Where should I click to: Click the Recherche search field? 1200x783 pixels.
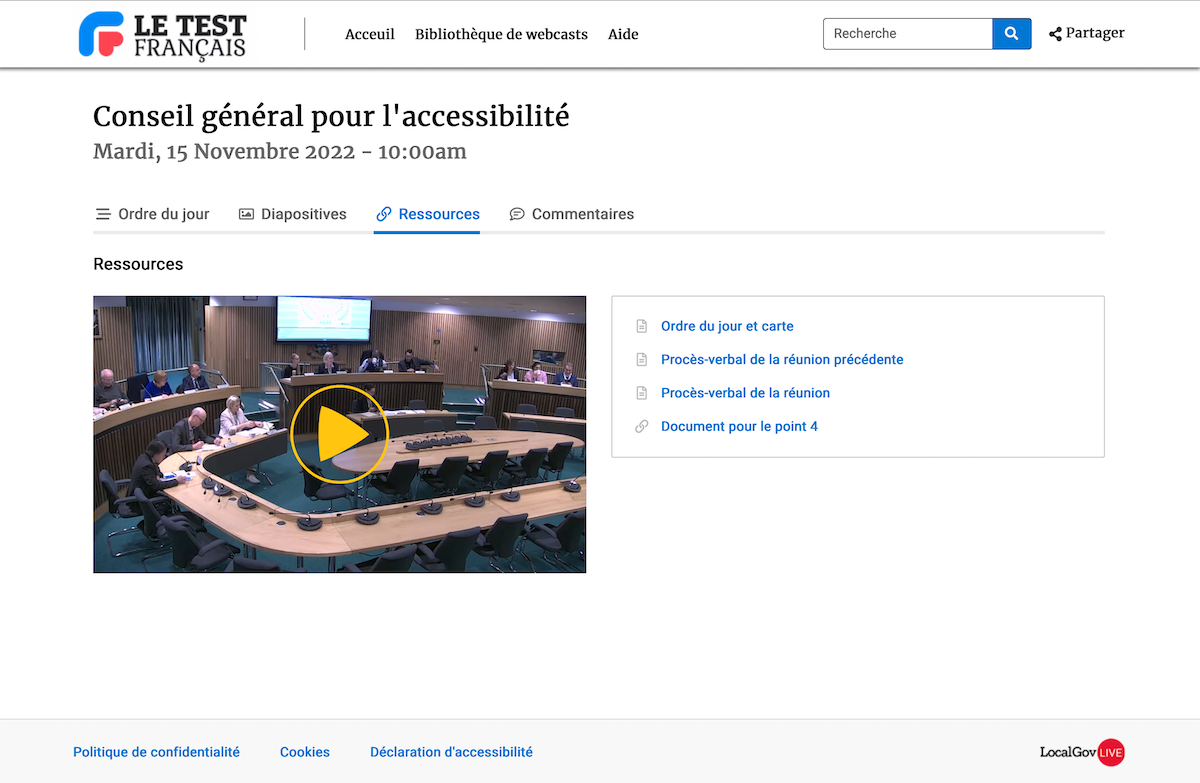pyautogui.click(x=908, y=33)
